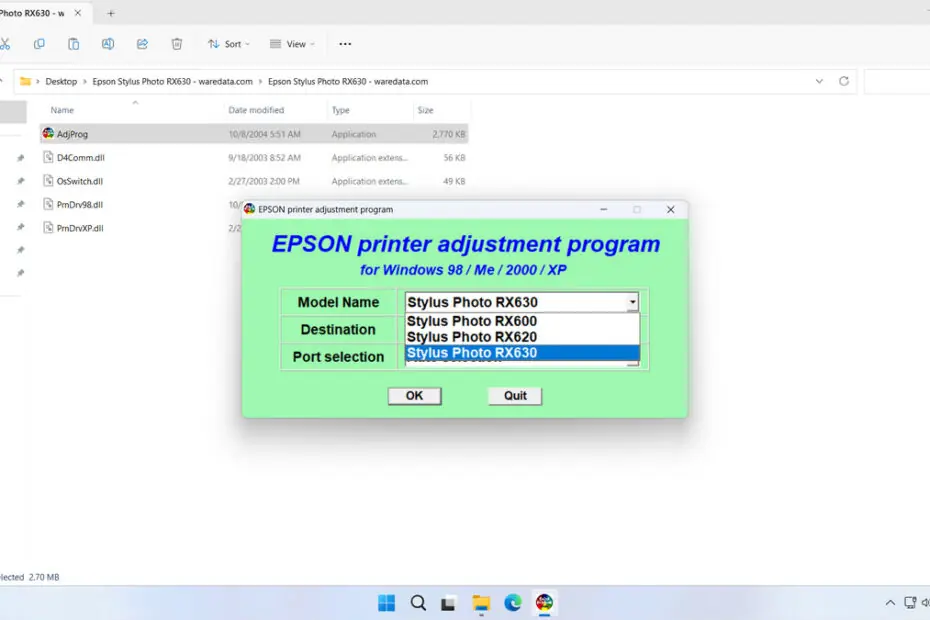930x620 pixels.
Task: Click the D4Comm.dll file icon
Action: click(48, 157)
